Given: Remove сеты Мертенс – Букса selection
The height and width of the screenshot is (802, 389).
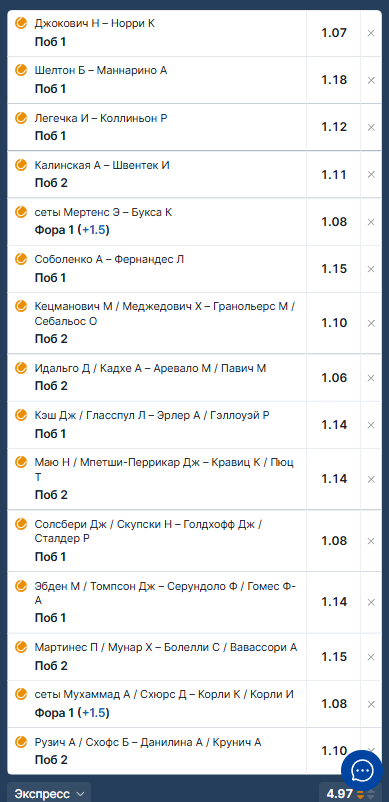Looking at the screenshot, I should [371, 222].
